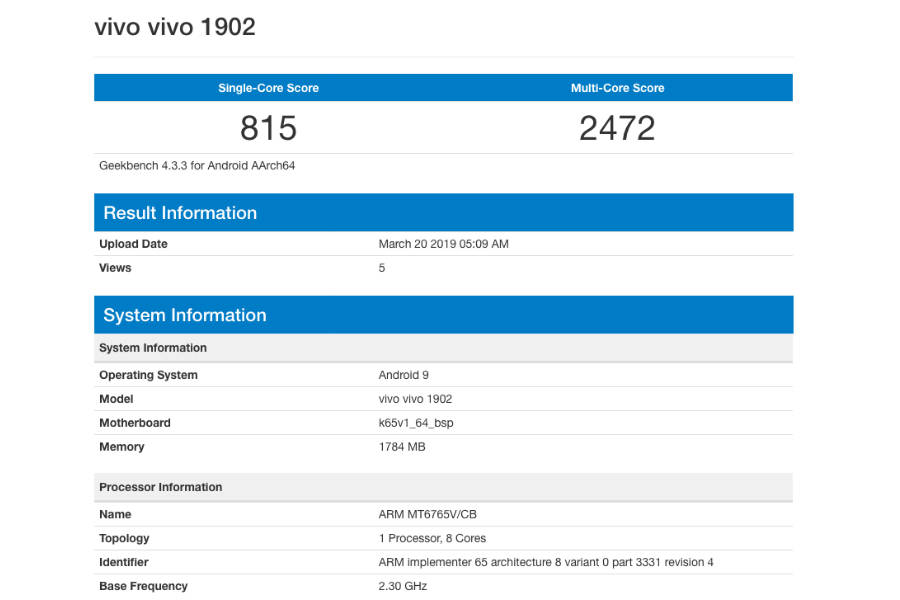Click the k65v1_64_bsp motherboard value
The width and height of the screenshot is (900, 600).
[414, 422]
